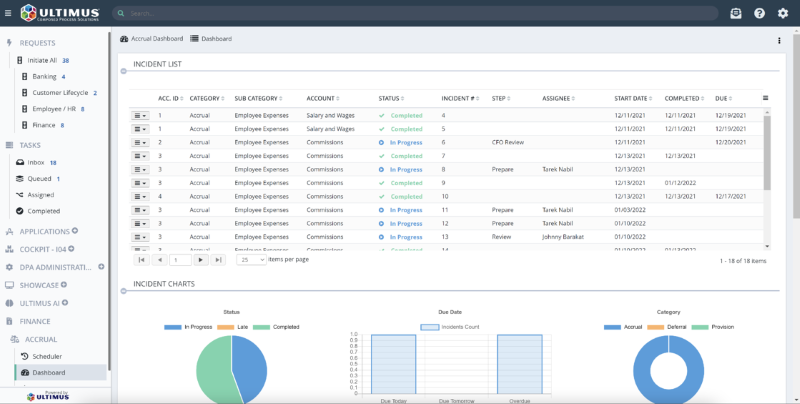Click the Finance section header
The image size is (800, 404).
point(35,321)
